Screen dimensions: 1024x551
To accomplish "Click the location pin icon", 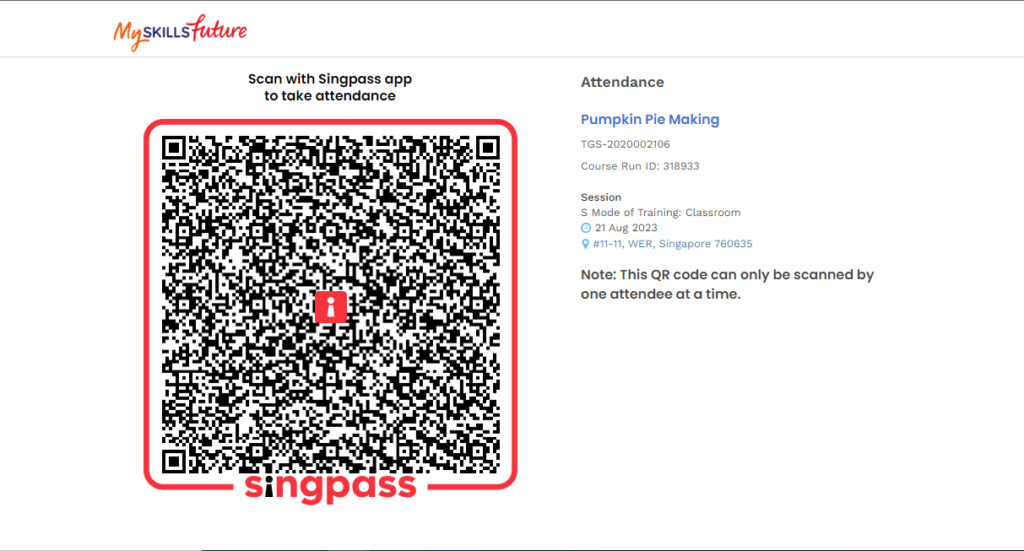I will [585, 244].
